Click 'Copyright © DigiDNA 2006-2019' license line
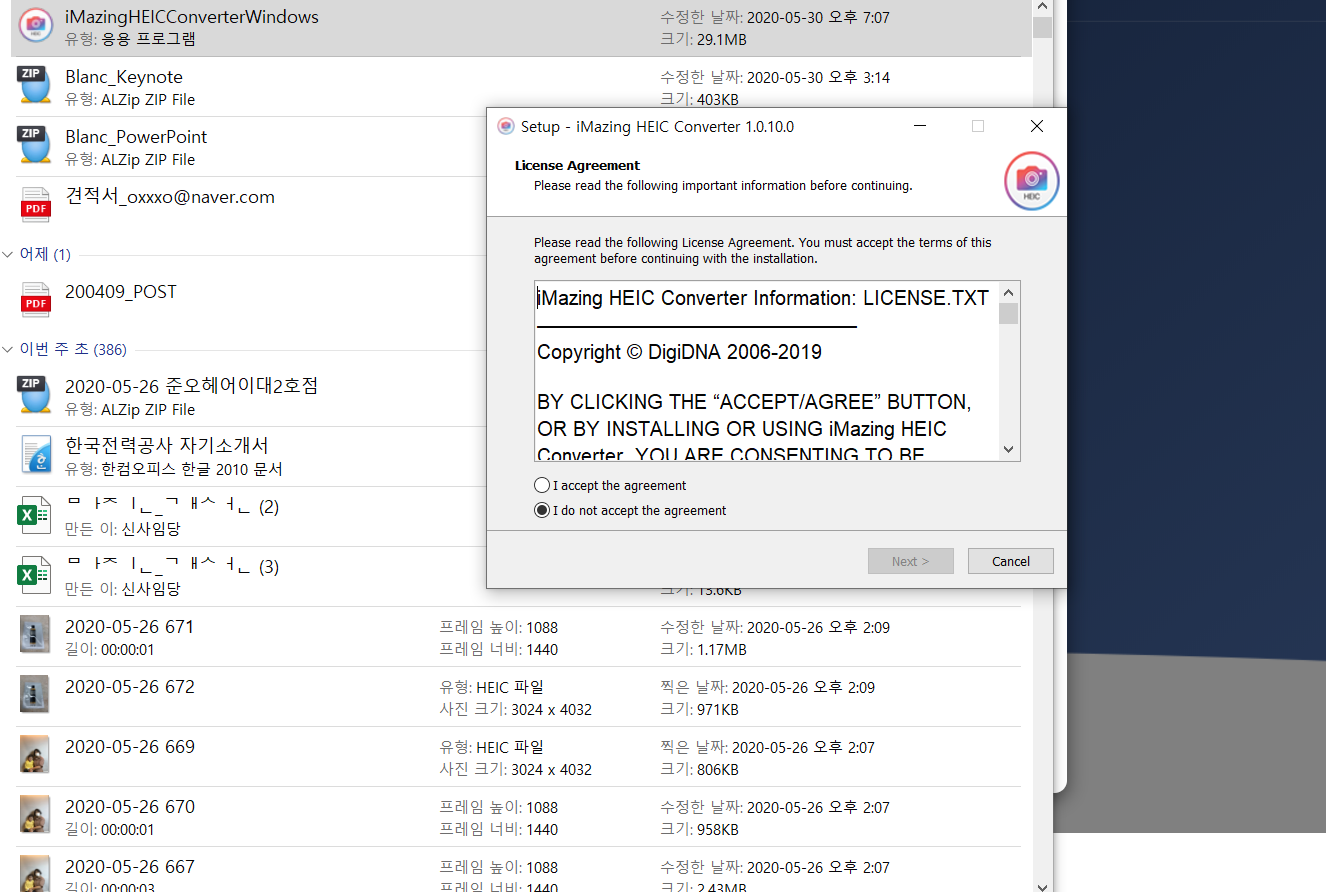This screenshot has height=892, width=1326. (x=679, y=352)
